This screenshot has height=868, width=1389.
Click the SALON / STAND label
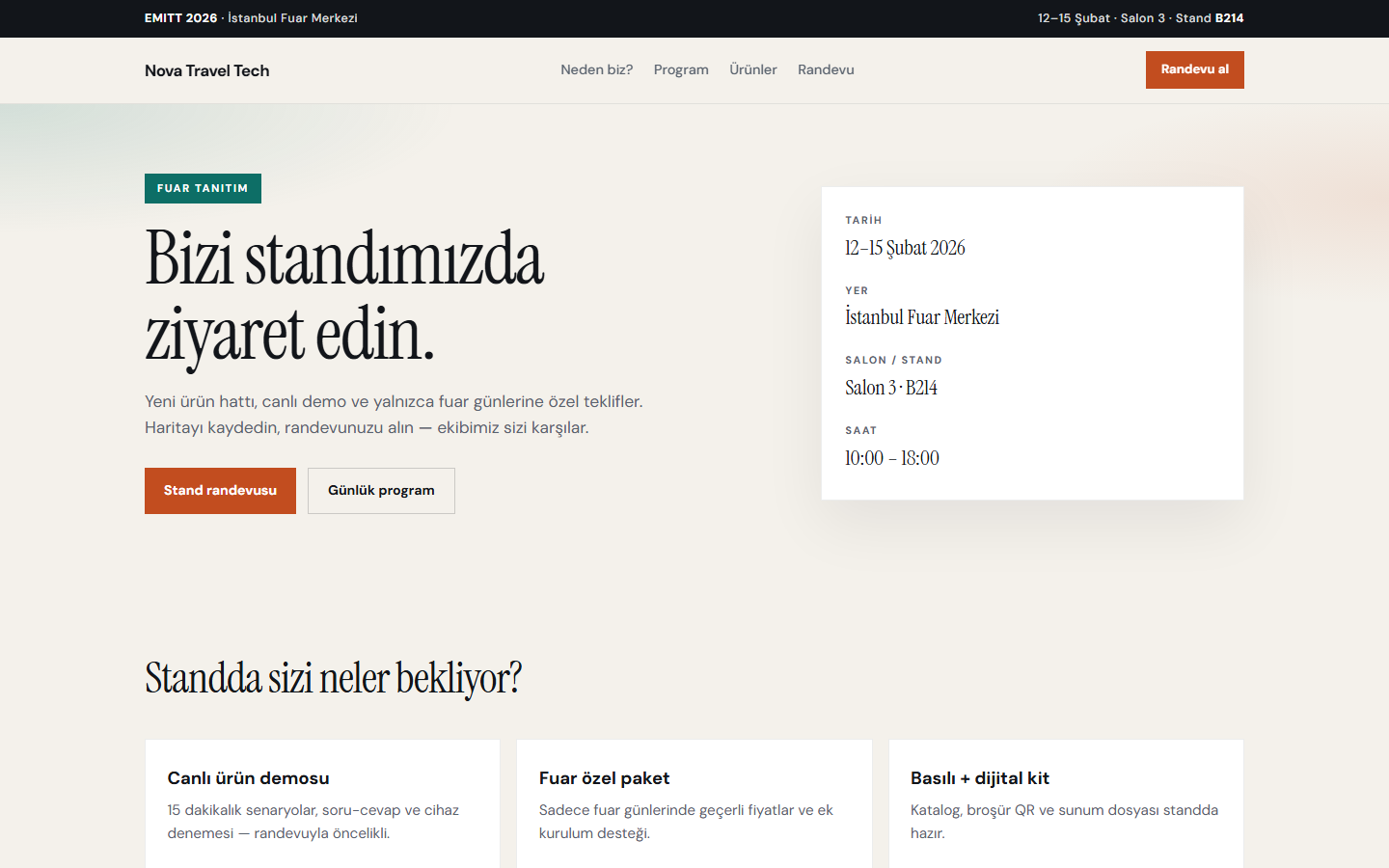(893, 360)
